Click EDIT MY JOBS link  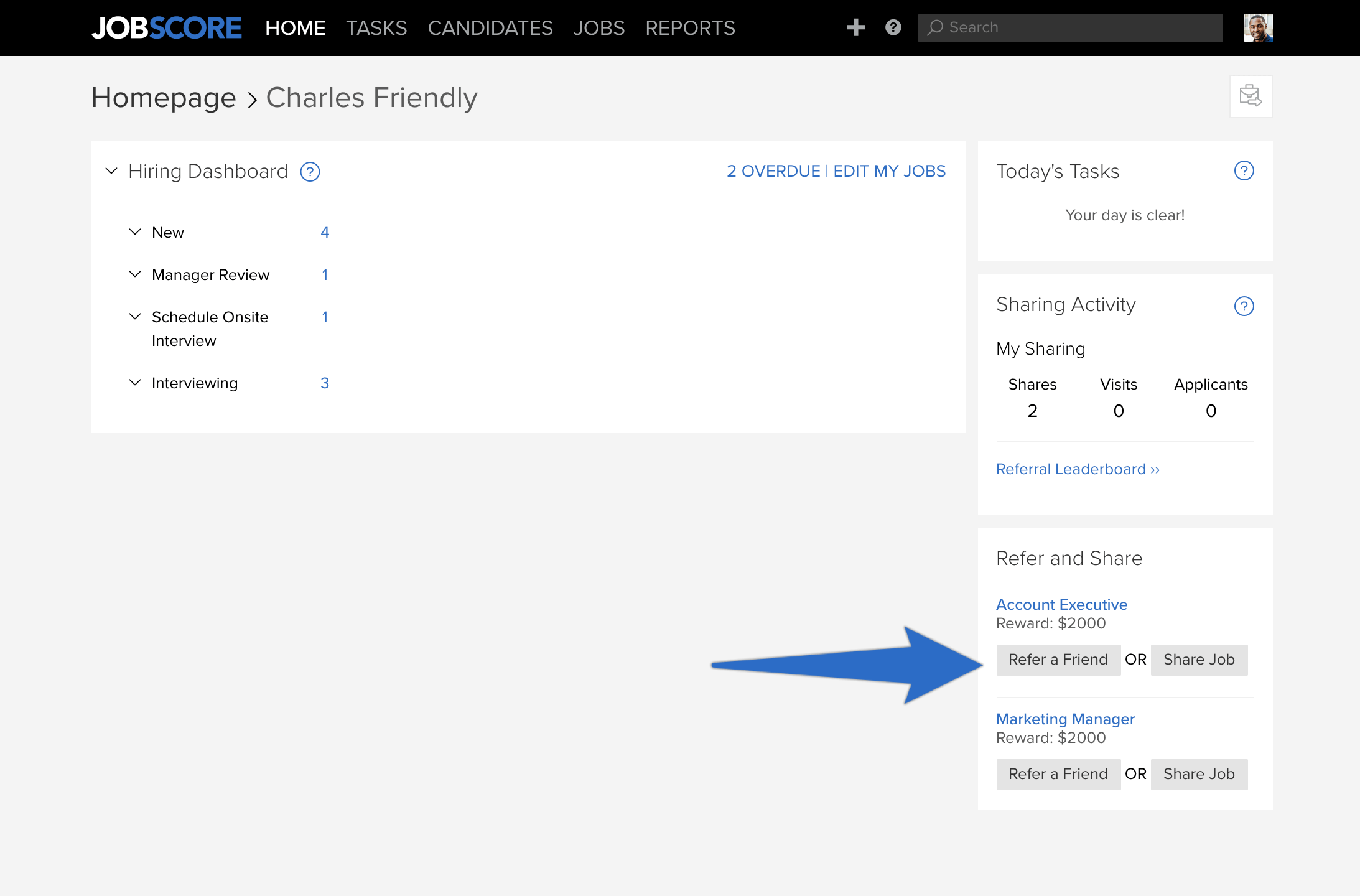tap(890, 171)
